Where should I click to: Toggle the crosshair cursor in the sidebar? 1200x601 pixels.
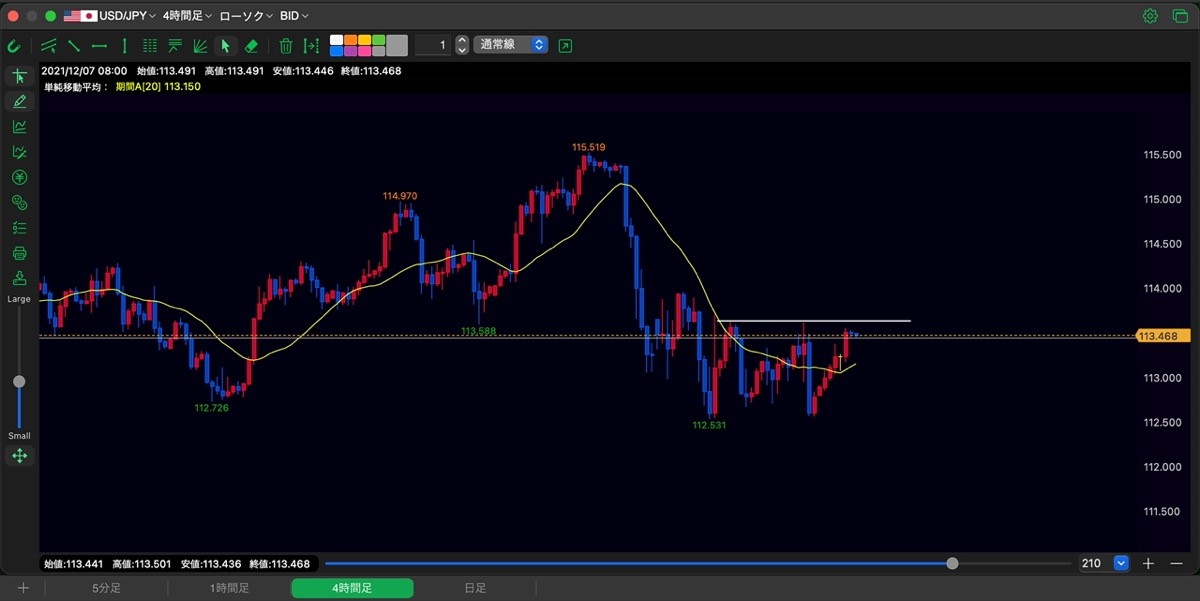click(19, 76)
